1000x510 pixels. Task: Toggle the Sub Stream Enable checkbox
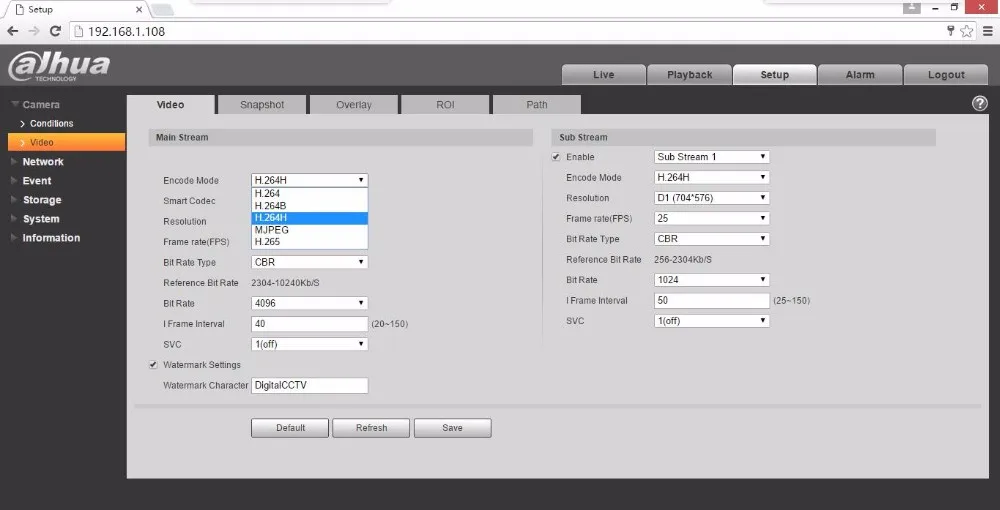[556, 157]
